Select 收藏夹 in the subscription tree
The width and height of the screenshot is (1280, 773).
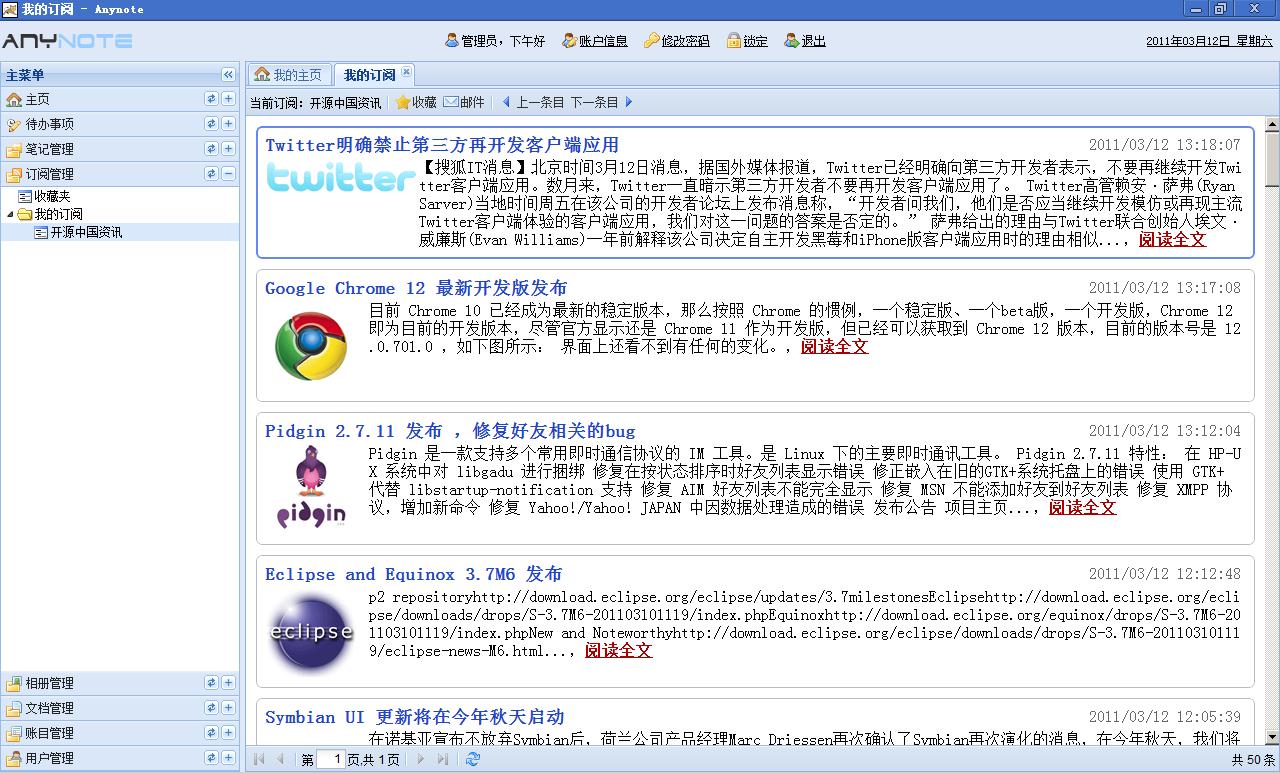tap(52, 197)
